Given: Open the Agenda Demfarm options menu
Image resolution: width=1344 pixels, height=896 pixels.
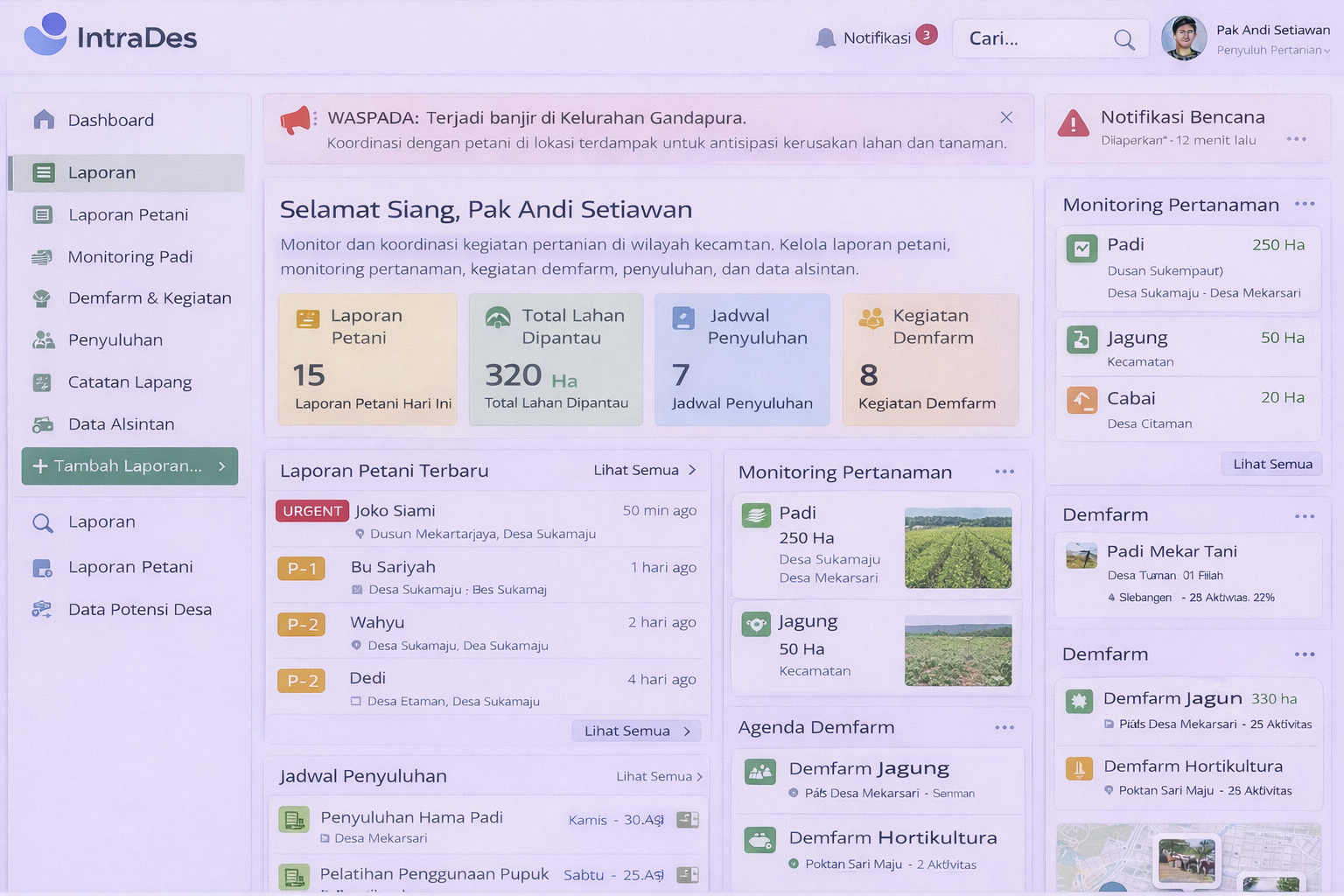Looking at the screenshot, I should 1004,727.
